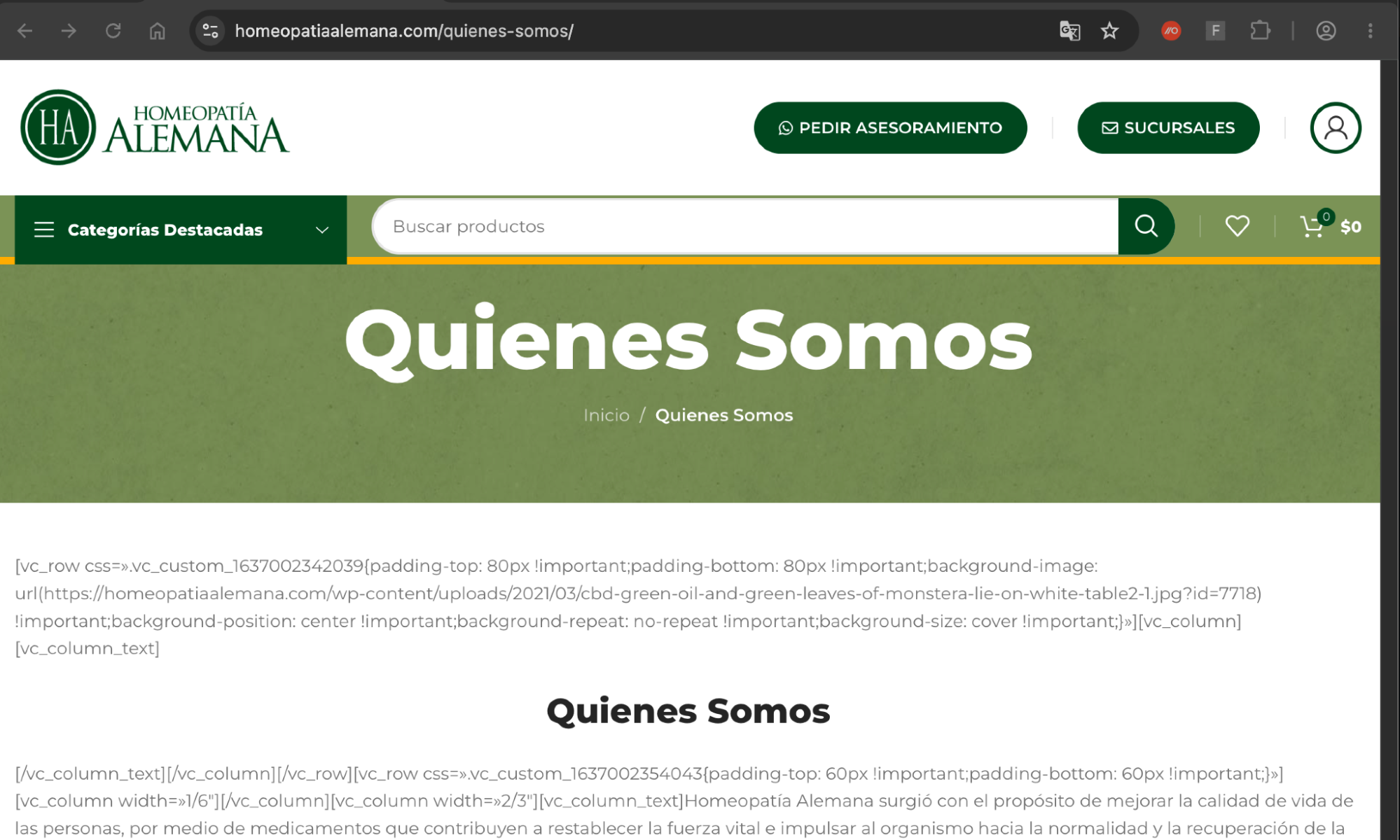Reload the page with refresh icon
This screenshot has width=1400, height=840.
113,31
